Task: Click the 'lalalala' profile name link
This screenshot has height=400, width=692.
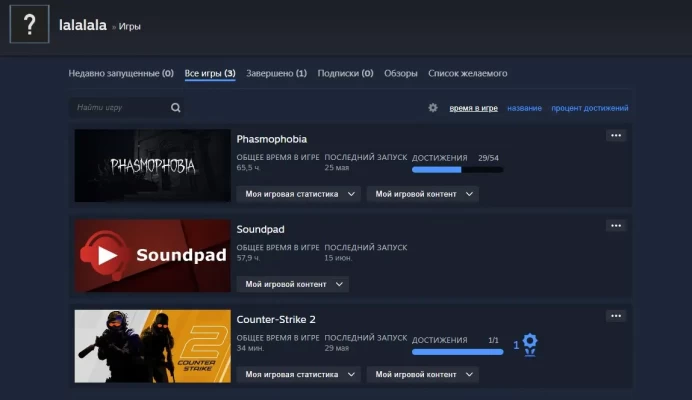Action: [83, 25]
